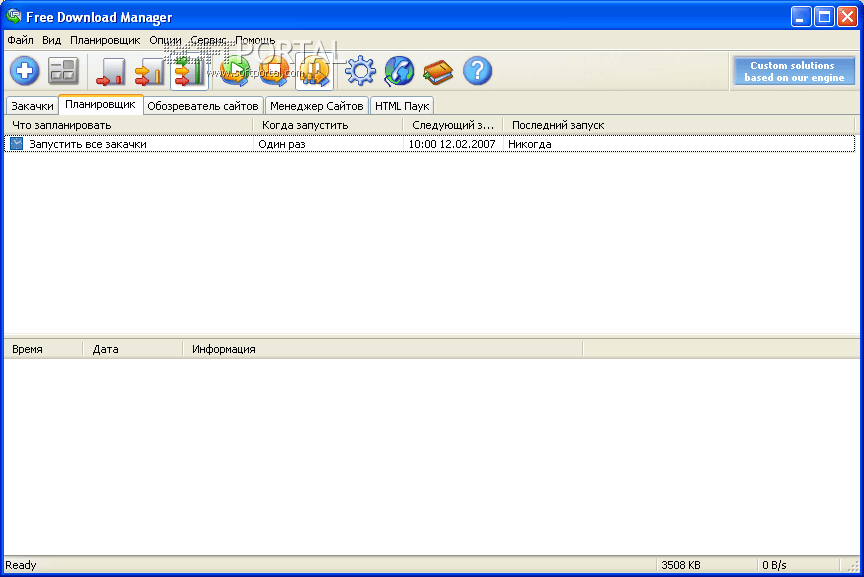
Task: Click the Free Download Manager title bar icon
Action: click(13, 16)
